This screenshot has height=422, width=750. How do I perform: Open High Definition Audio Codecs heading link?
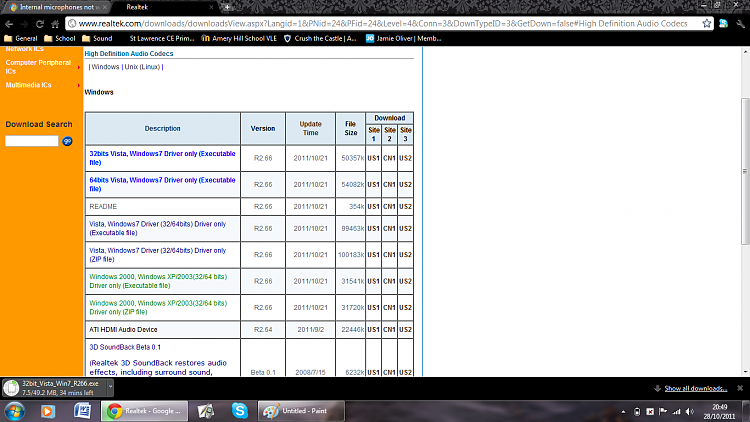129,54
